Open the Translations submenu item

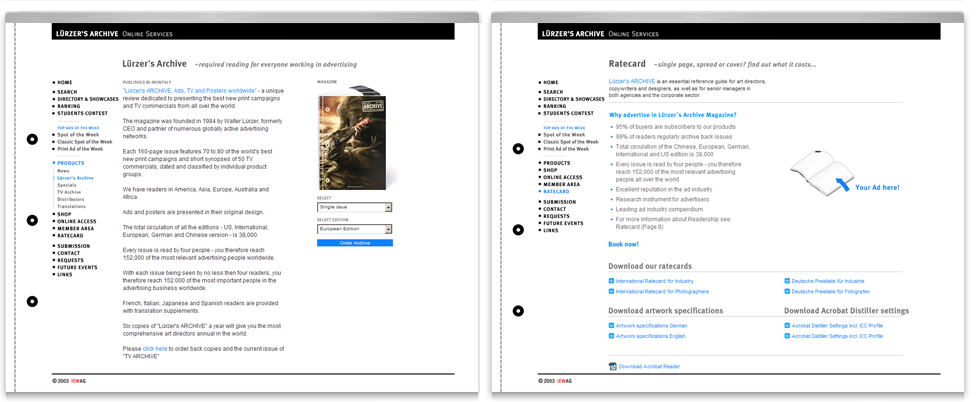tap(72, 207)
